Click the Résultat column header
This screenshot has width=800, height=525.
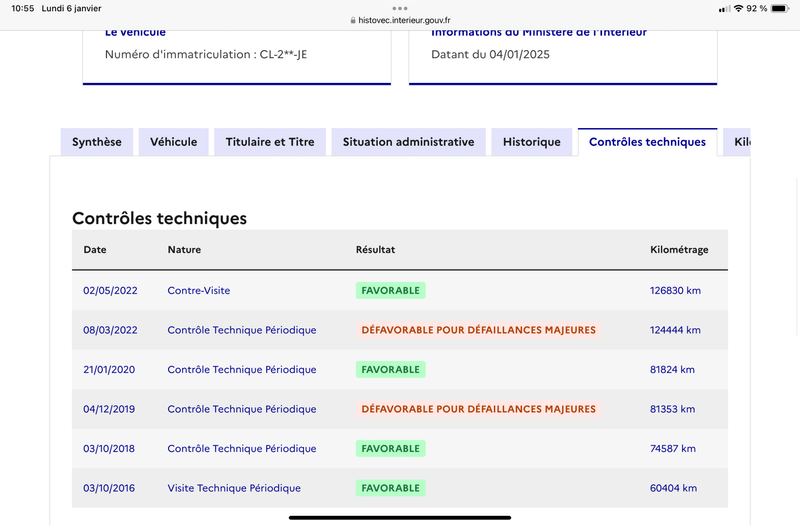pos(376,249)
